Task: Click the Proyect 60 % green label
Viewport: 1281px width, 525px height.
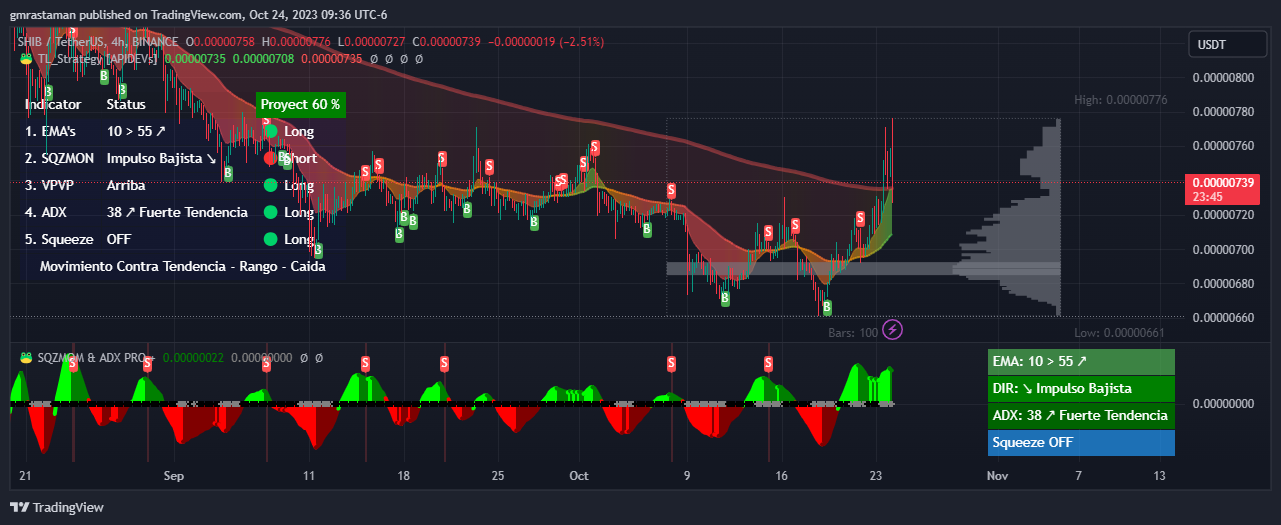Action: [x=300, y=104]
